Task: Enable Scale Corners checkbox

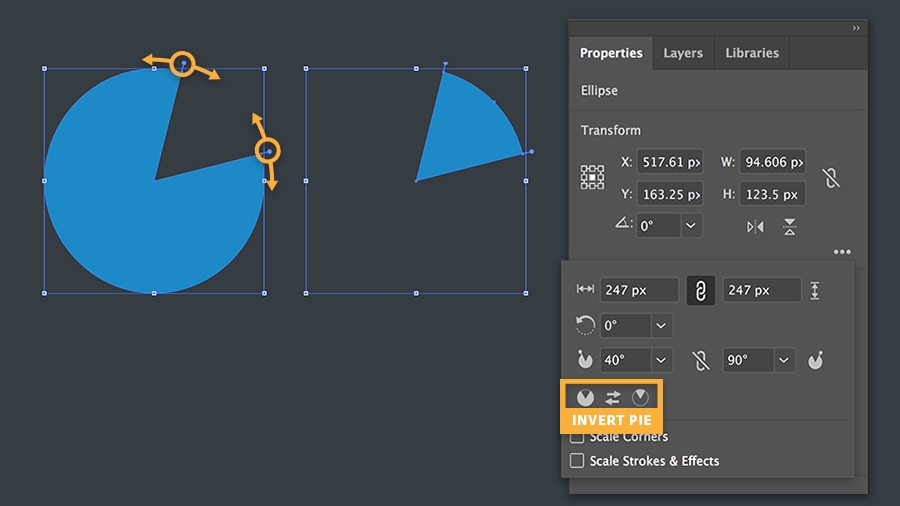Action: 577,437
